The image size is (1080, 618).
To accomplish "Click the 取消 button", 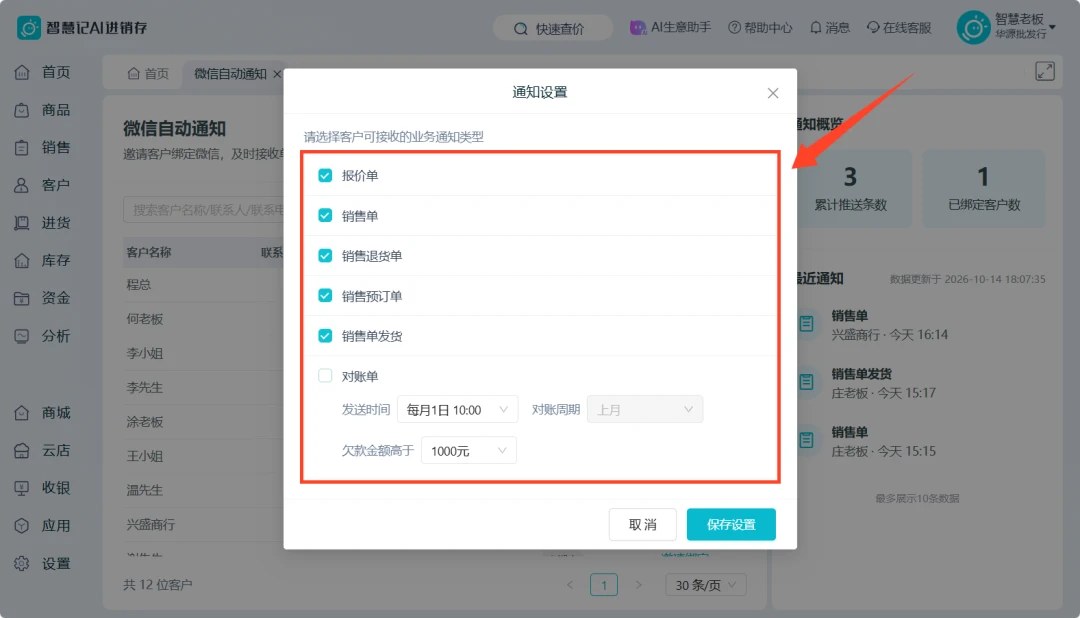I will point(643,525).
